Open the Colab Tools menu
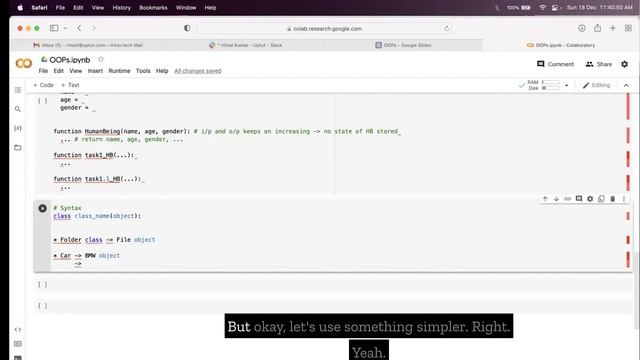640x360 pixels. [143, 71]
